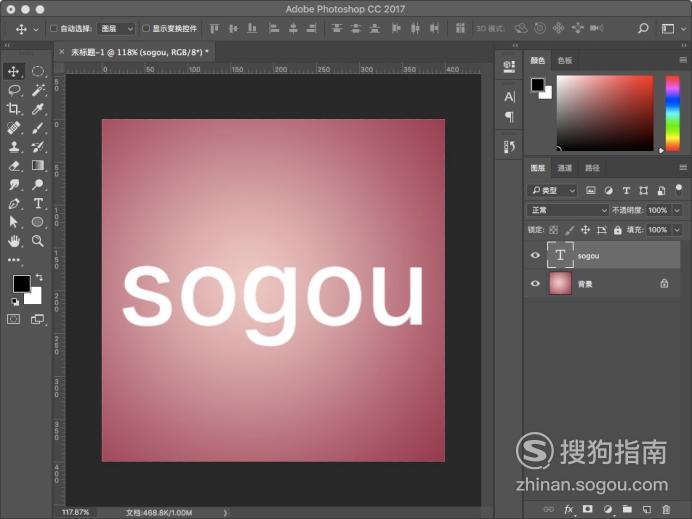The width and height of the screenshot is (692, 519).
Task: Enable the Auto-Select checkbox
Action: point(53,28)
